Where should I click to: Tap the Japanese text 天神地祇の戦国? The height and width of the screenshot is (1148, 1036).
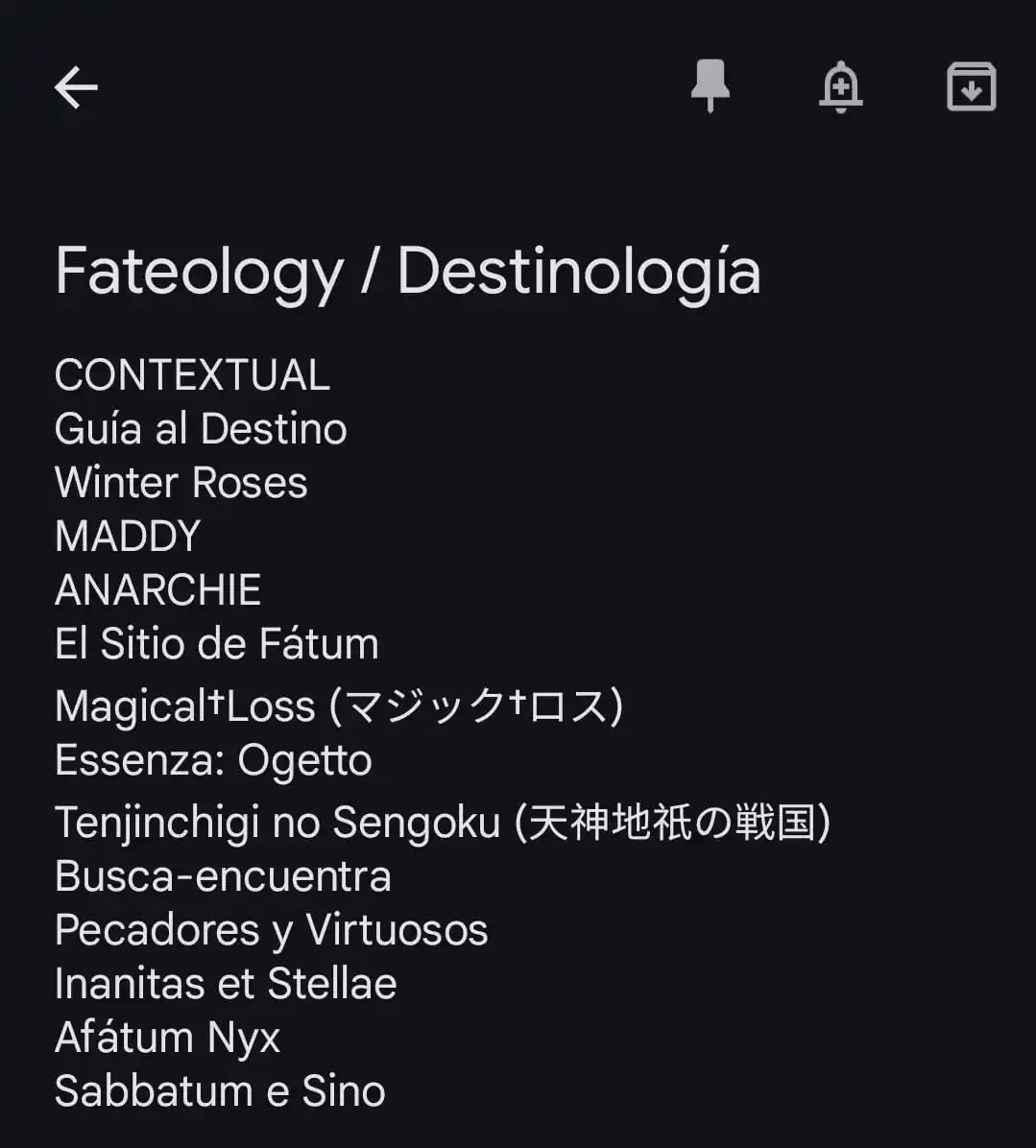672,822
